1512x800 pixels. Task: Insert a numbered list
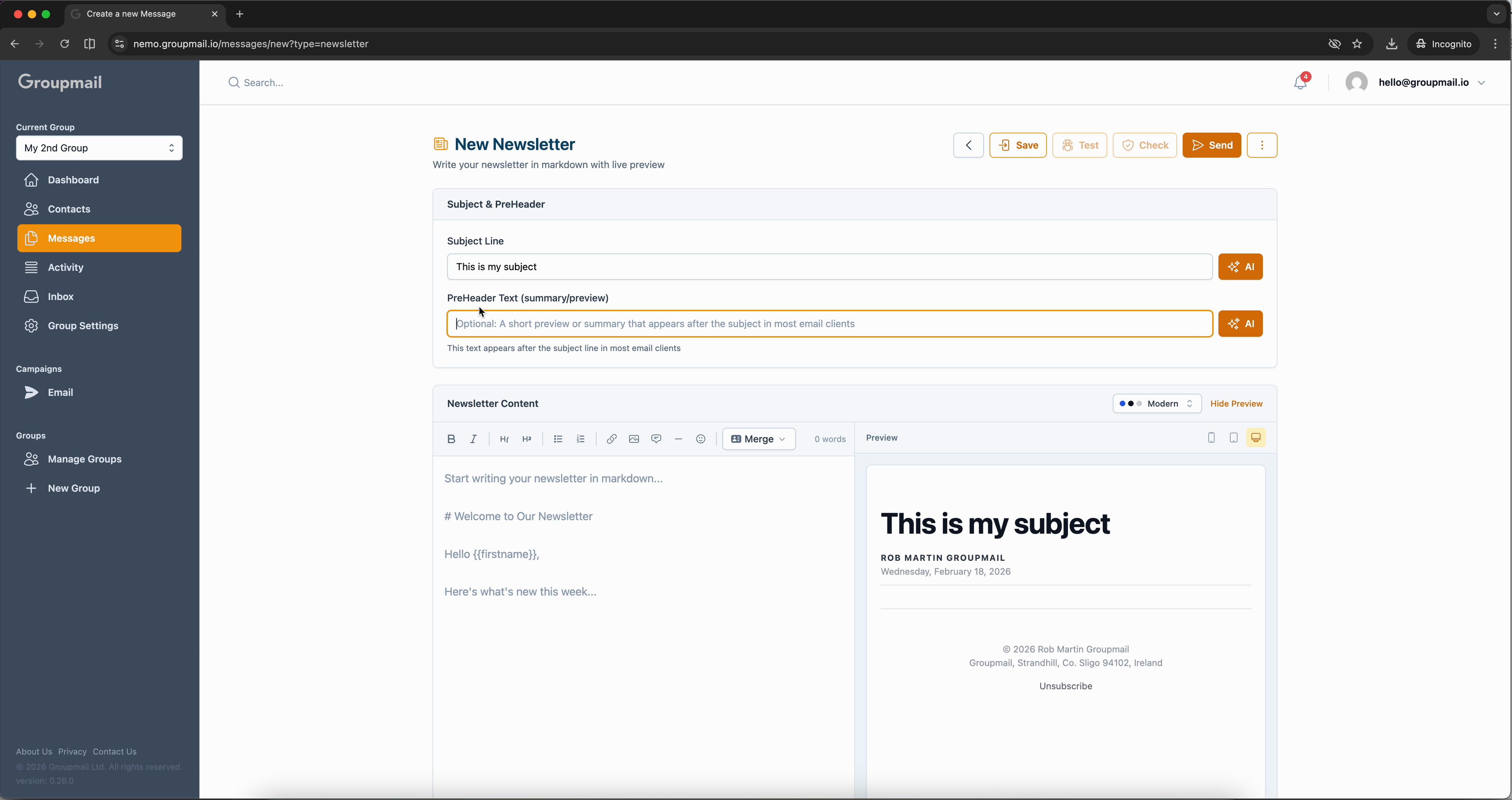click(x=581, y=438)
